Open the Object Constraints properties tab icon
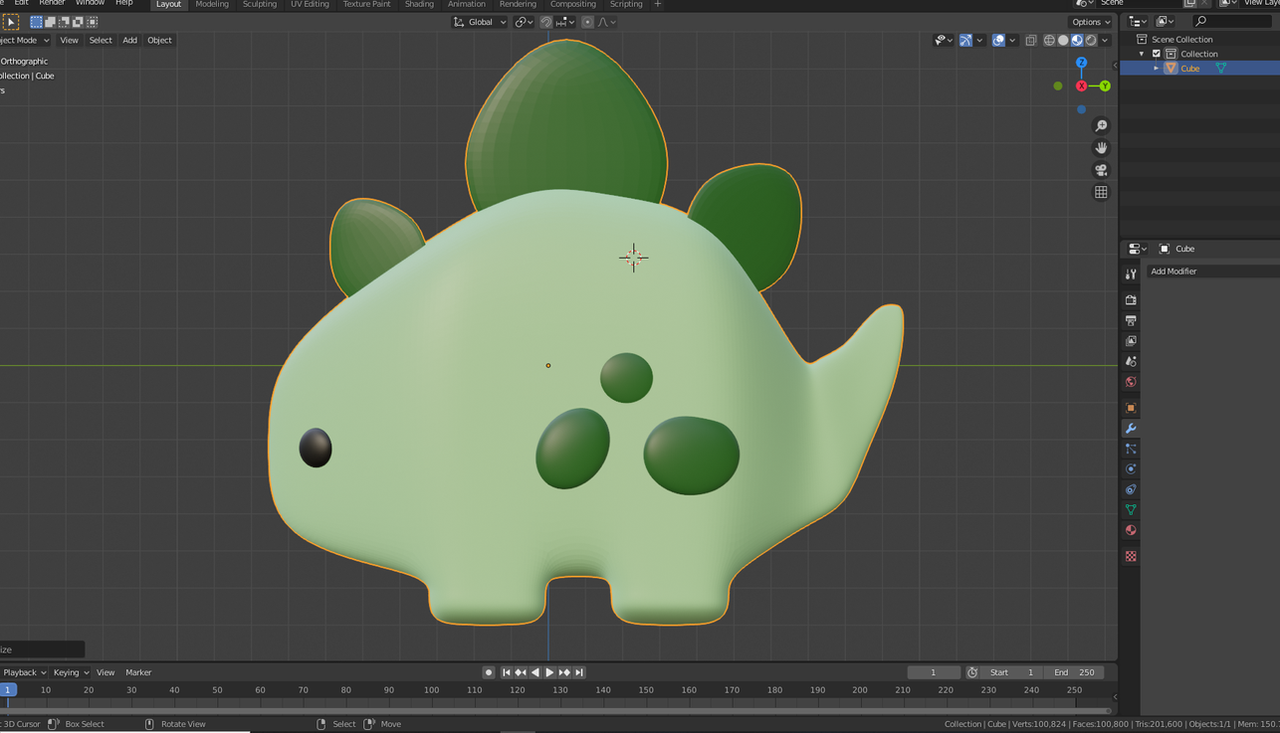 [1131, 490]
